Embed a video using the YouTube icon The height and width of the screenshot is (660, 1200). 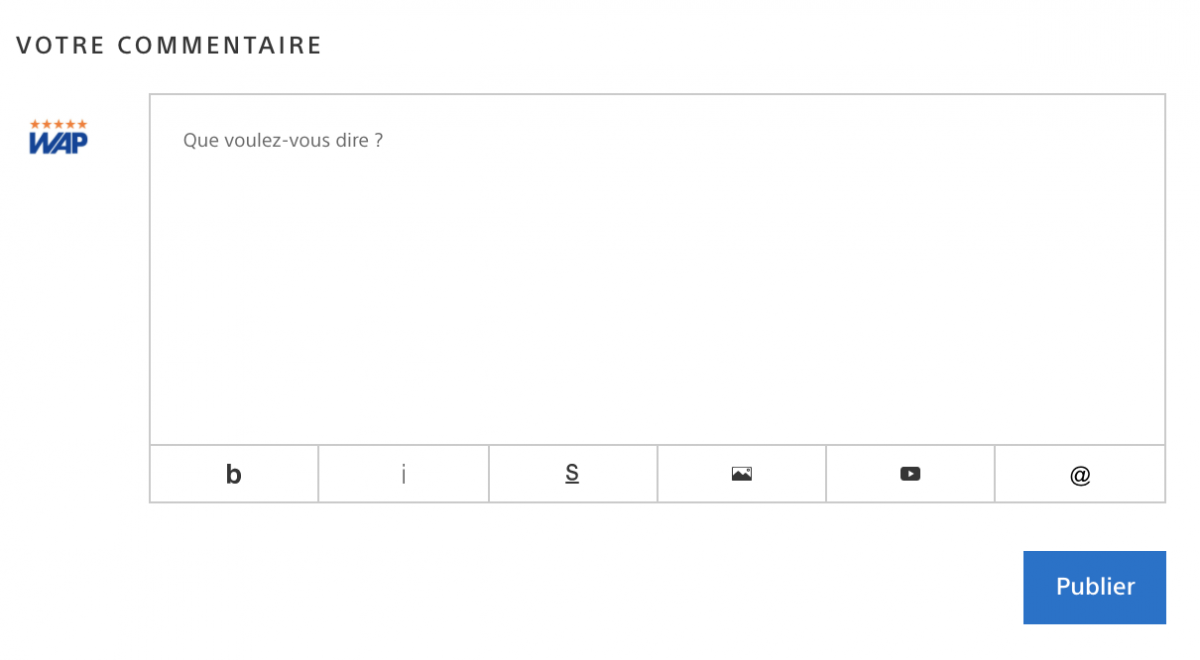(910, 474)
